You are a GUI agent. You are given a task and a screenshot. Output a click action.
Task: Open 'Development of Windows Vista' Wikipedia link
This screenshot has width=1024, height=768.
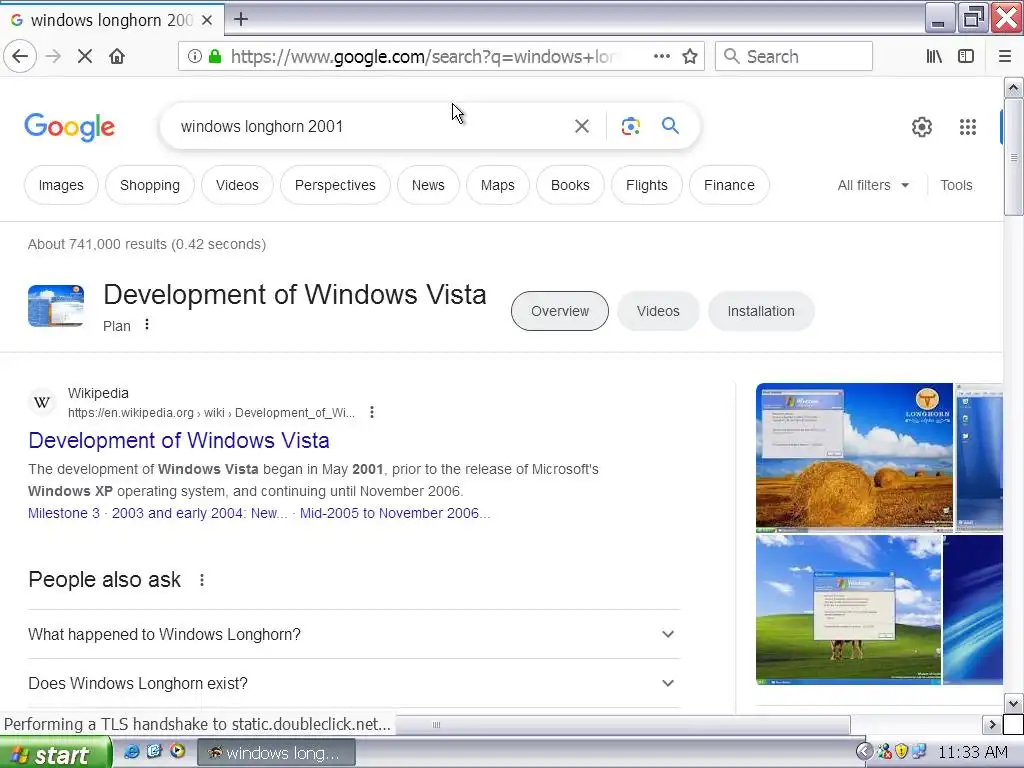[178, 440]
